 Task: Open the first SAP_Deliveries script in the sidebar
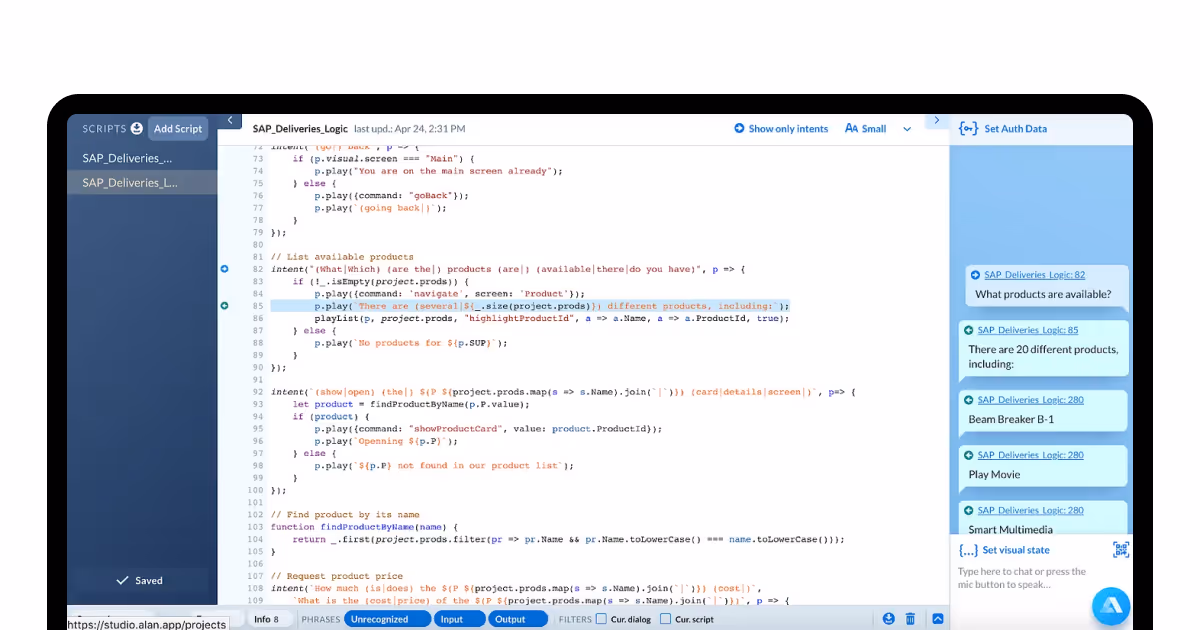click(142, 157)
